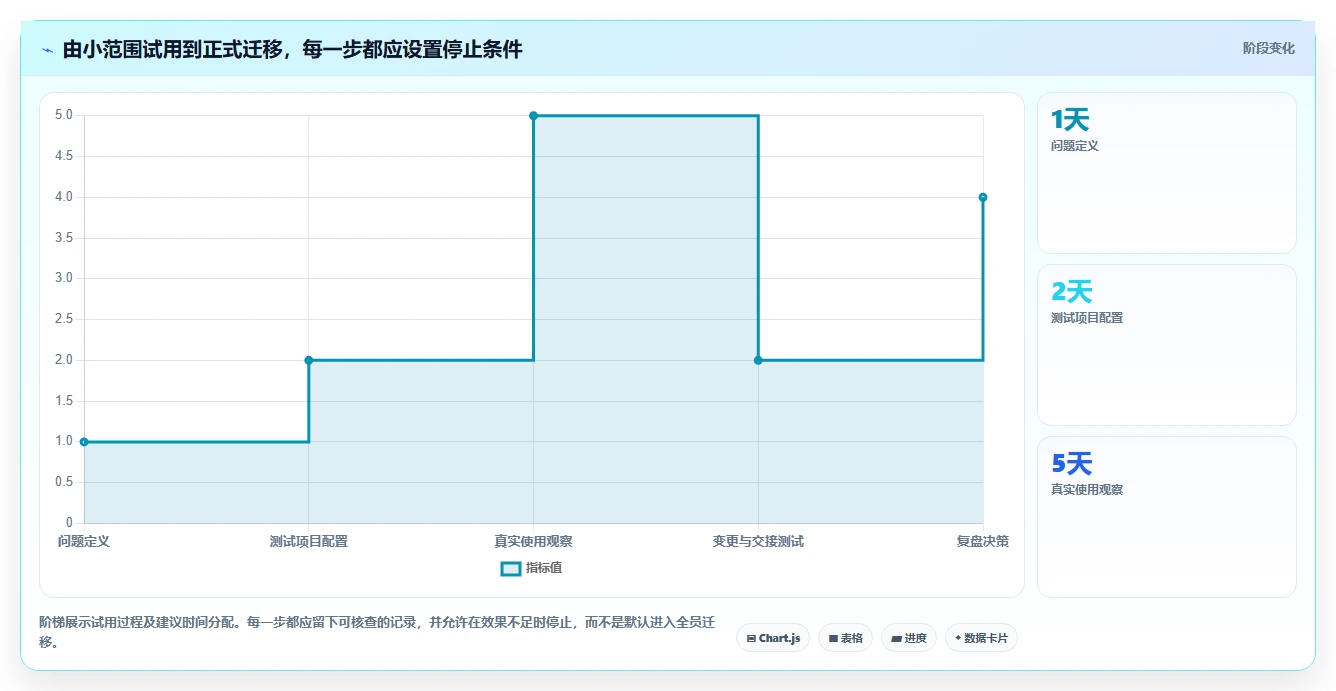Open the 1天 问题定义 card
This screenshot has height=691, width=1336.
click(1167, 173)
